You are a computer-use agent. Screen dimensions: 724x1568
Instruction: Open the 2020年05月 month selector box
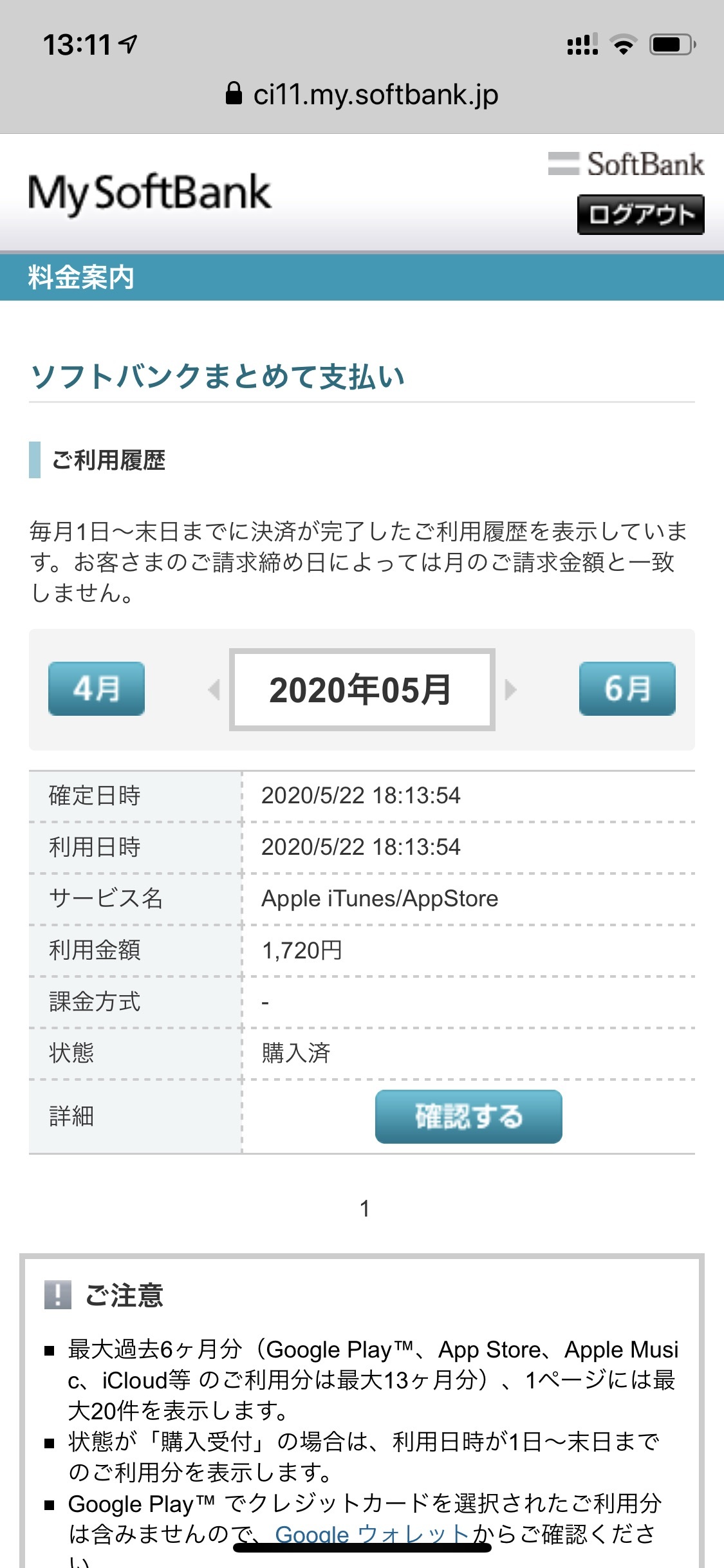tap(362, 689)
